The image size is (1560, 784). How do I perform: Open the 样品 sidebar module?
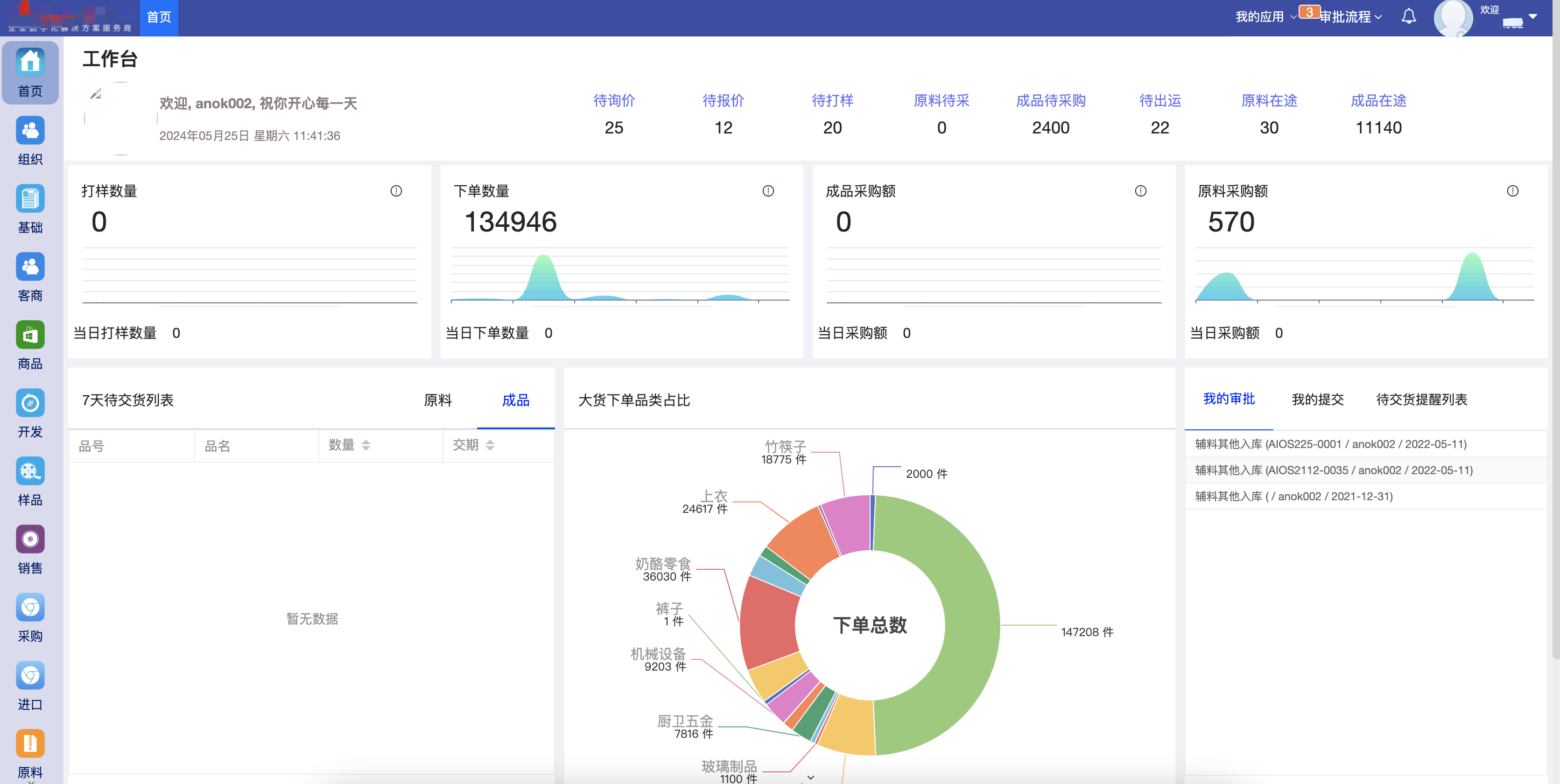[x=30, y=481]
